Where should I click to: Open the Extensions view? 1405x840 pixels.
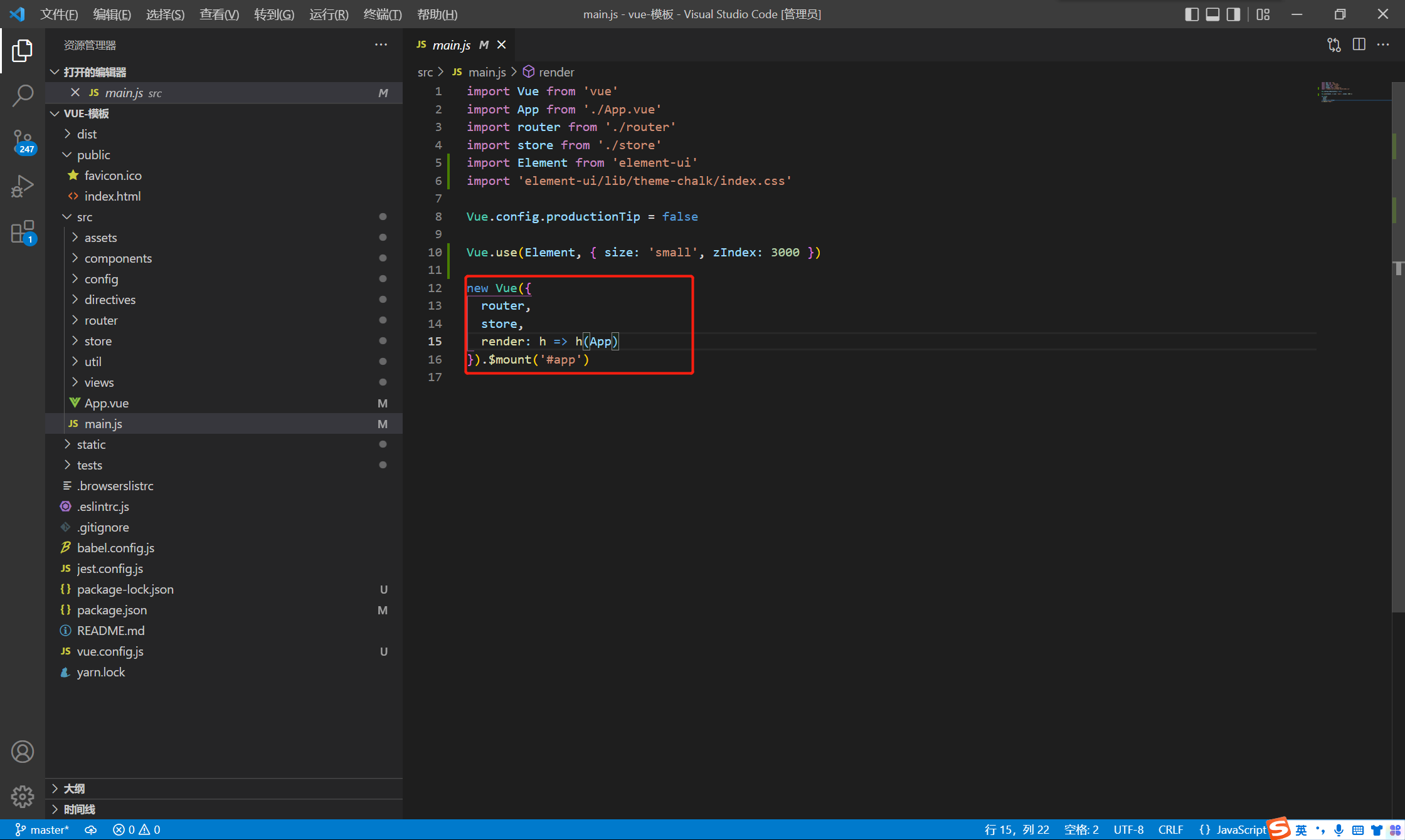click(23, 231)
